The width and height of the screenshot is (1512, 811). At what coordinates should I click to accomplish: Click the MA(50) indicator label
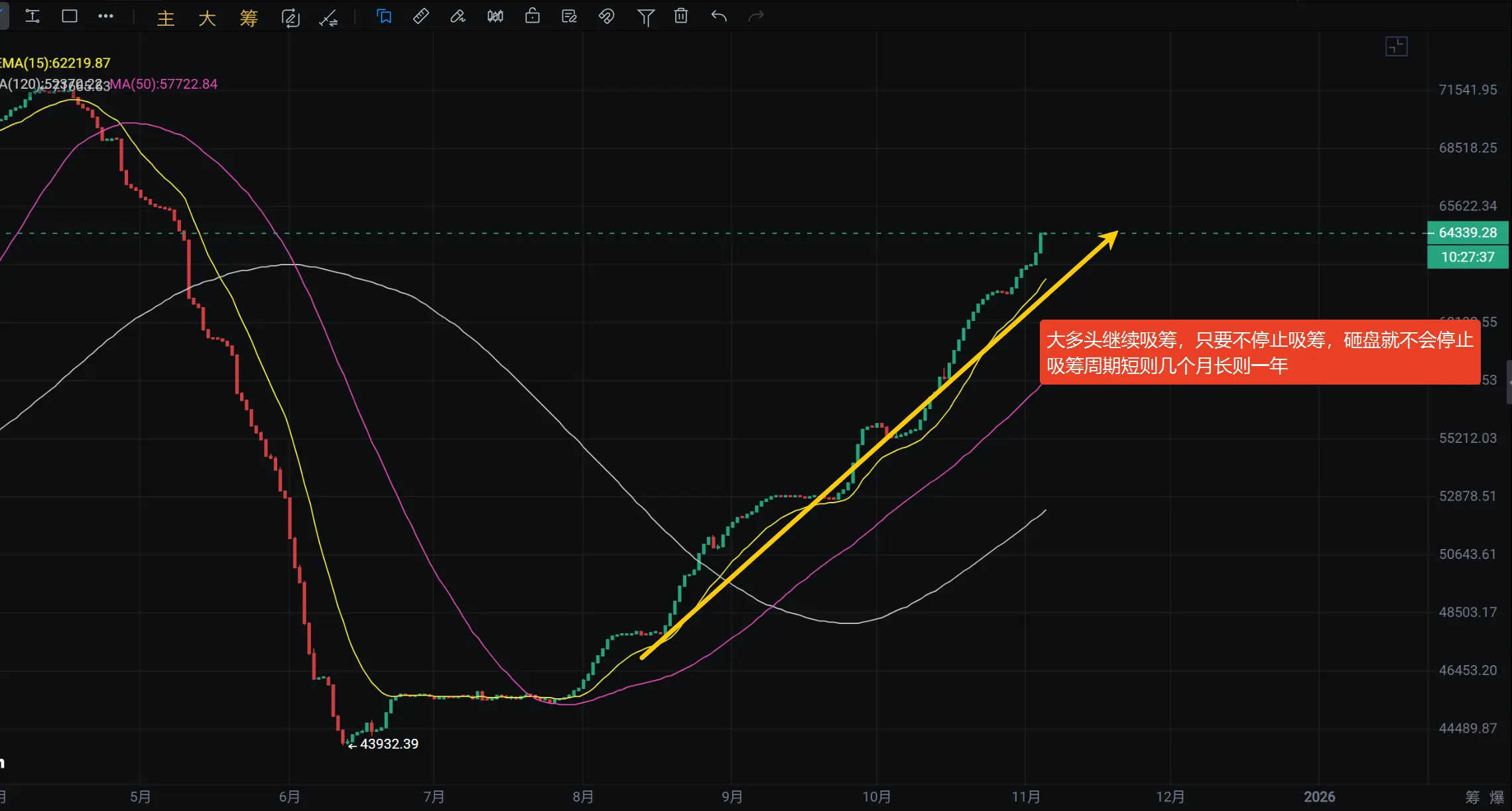click(163, 84)
